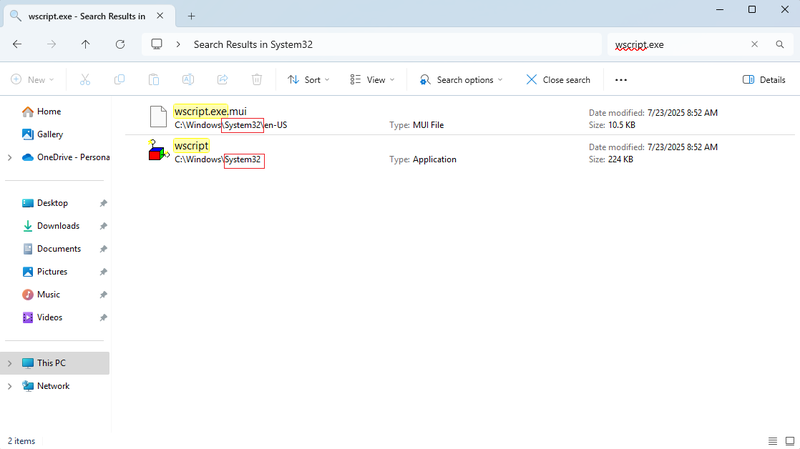Go back with the back arrow
The image size is (800, 449).
(x=17, y=44)
